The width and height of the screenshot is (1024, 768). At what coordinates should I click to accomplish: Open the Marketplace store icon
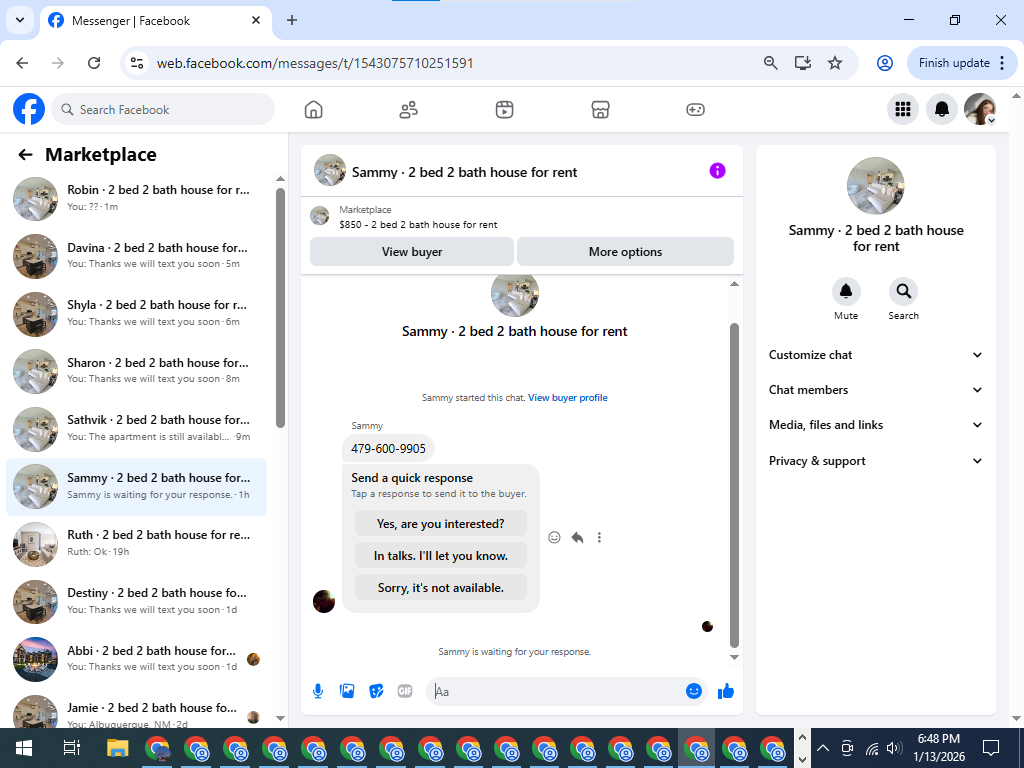[600, 110]
